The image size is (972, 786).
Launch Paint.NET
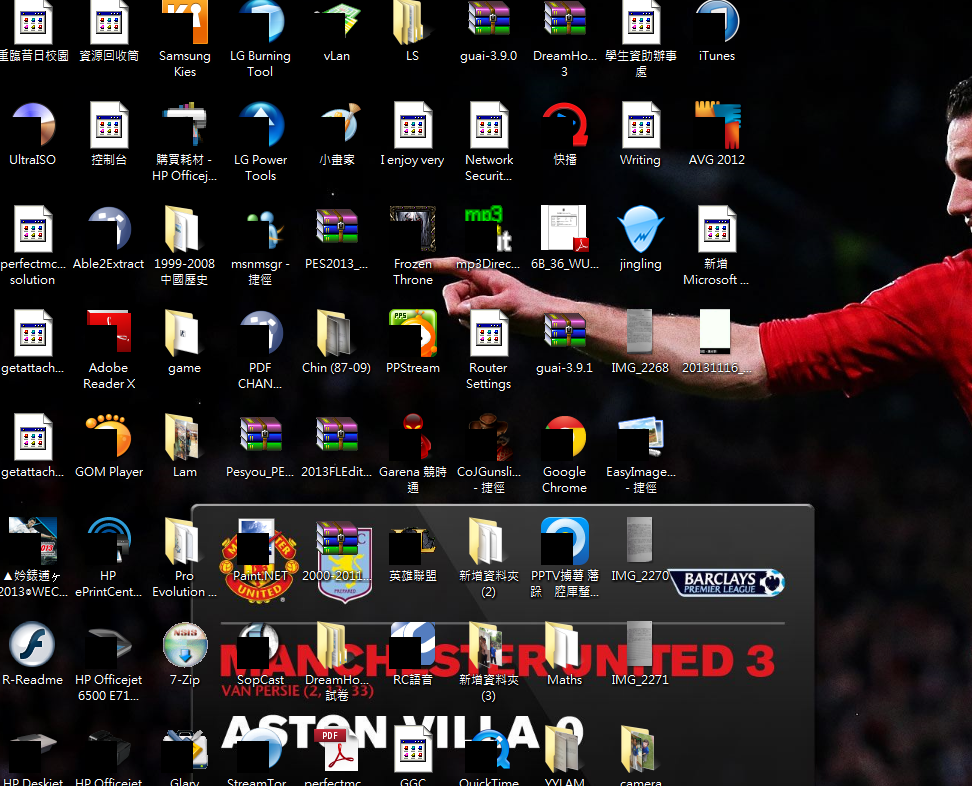point(260,541)
